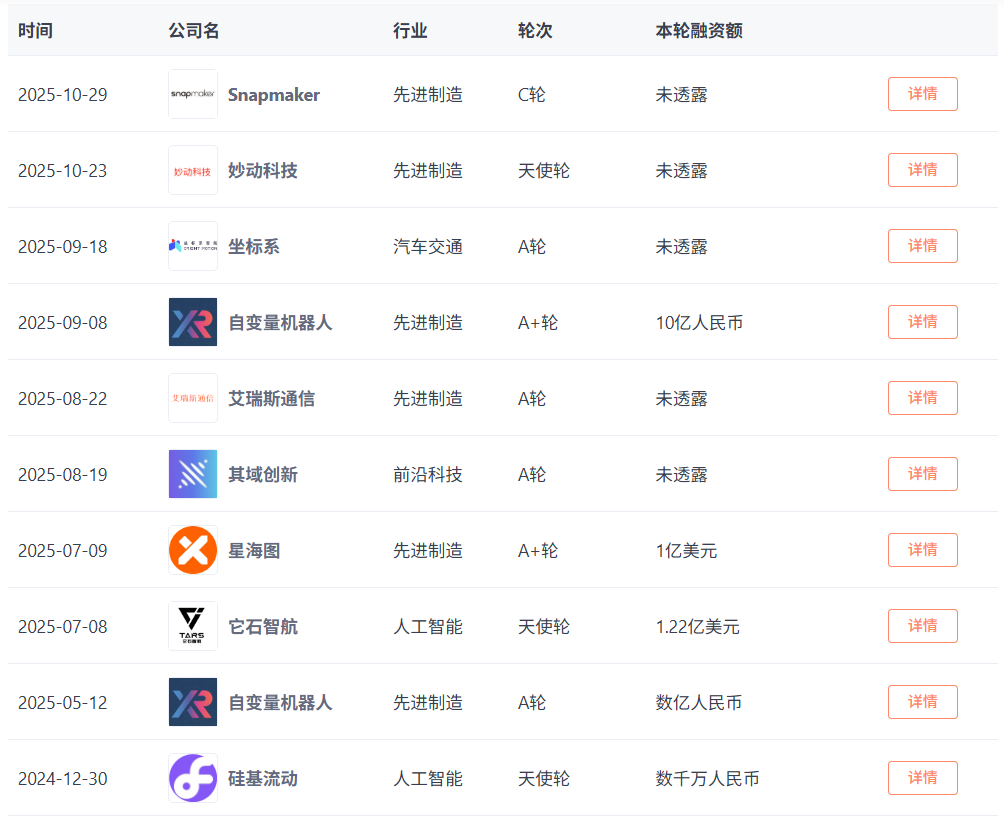Click the 时间 column header
This screenshot has height=834, width=1004.
35,31
